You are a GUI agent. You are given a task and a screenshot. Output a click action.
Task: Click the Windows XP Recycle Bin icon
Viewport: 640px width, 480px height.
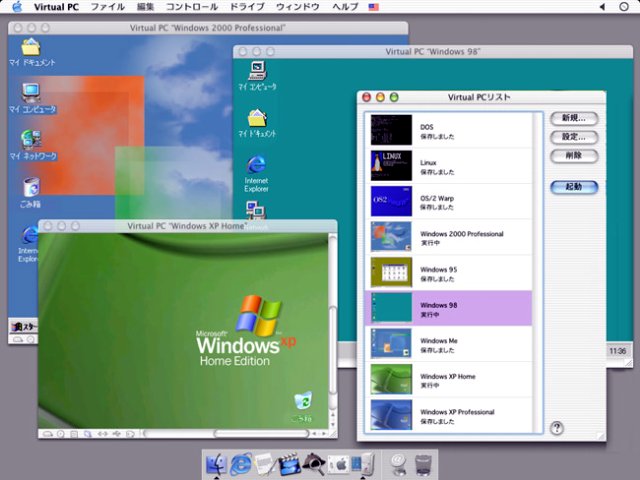click(303, 403)
